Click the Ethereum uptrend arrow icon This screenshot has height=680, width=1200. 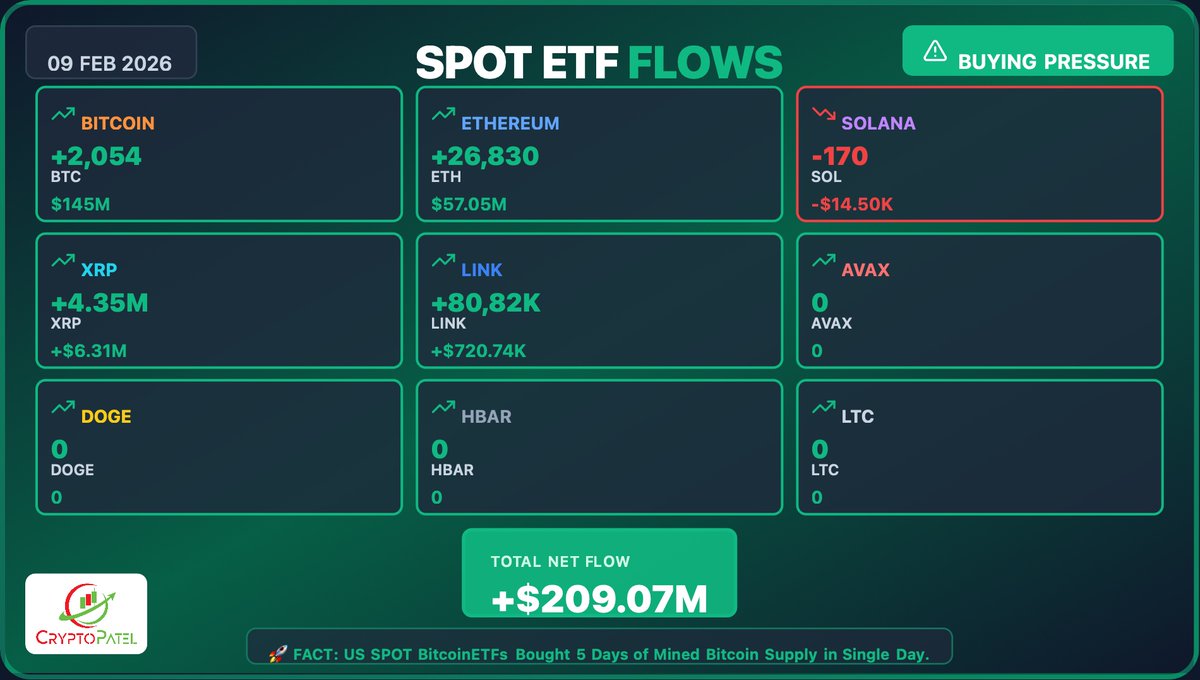pyautogui.click(x=443, y=115)
